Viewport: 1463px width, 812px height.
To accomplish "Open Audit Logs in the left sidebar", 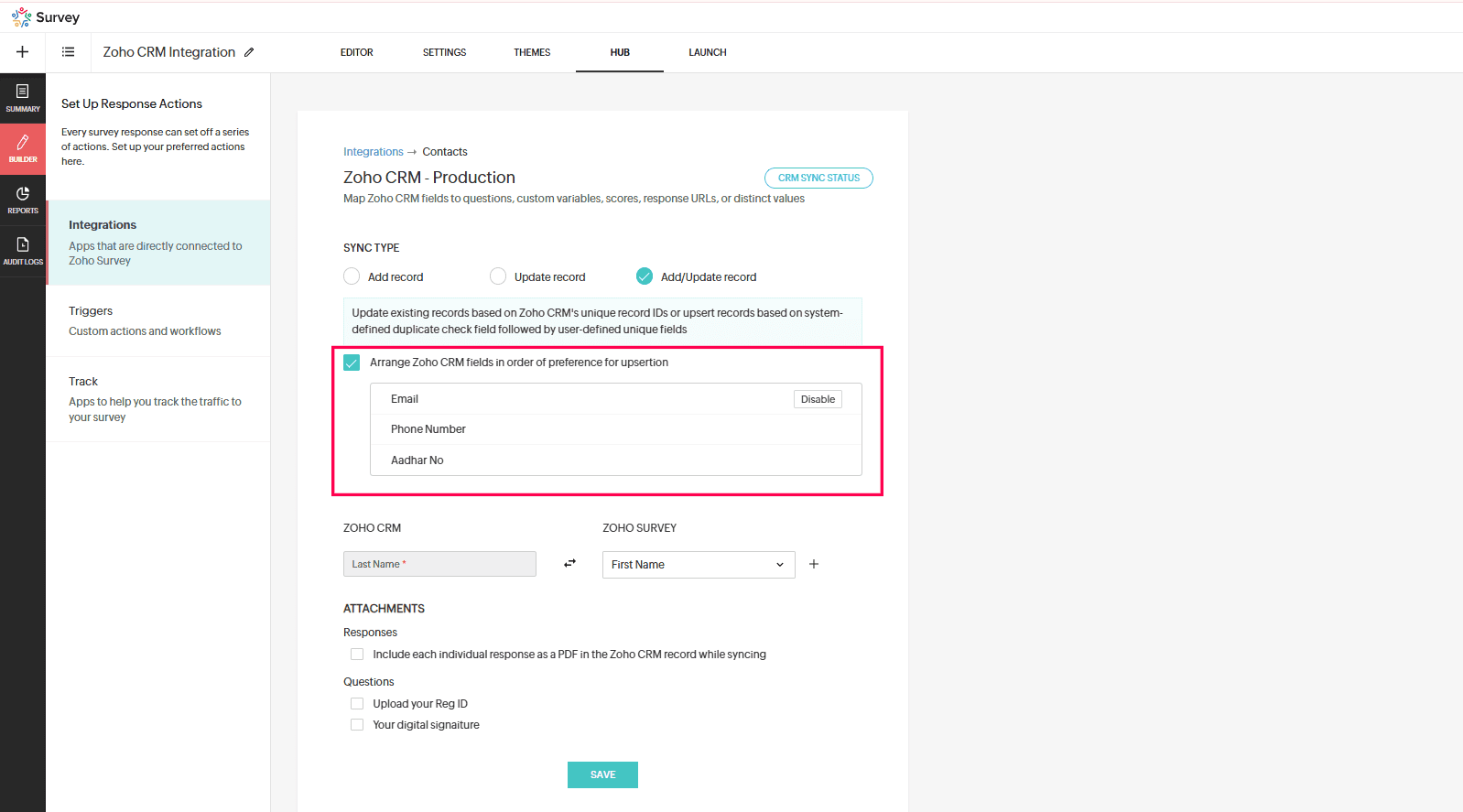I will pyautogui.click(x=23, y=252).
